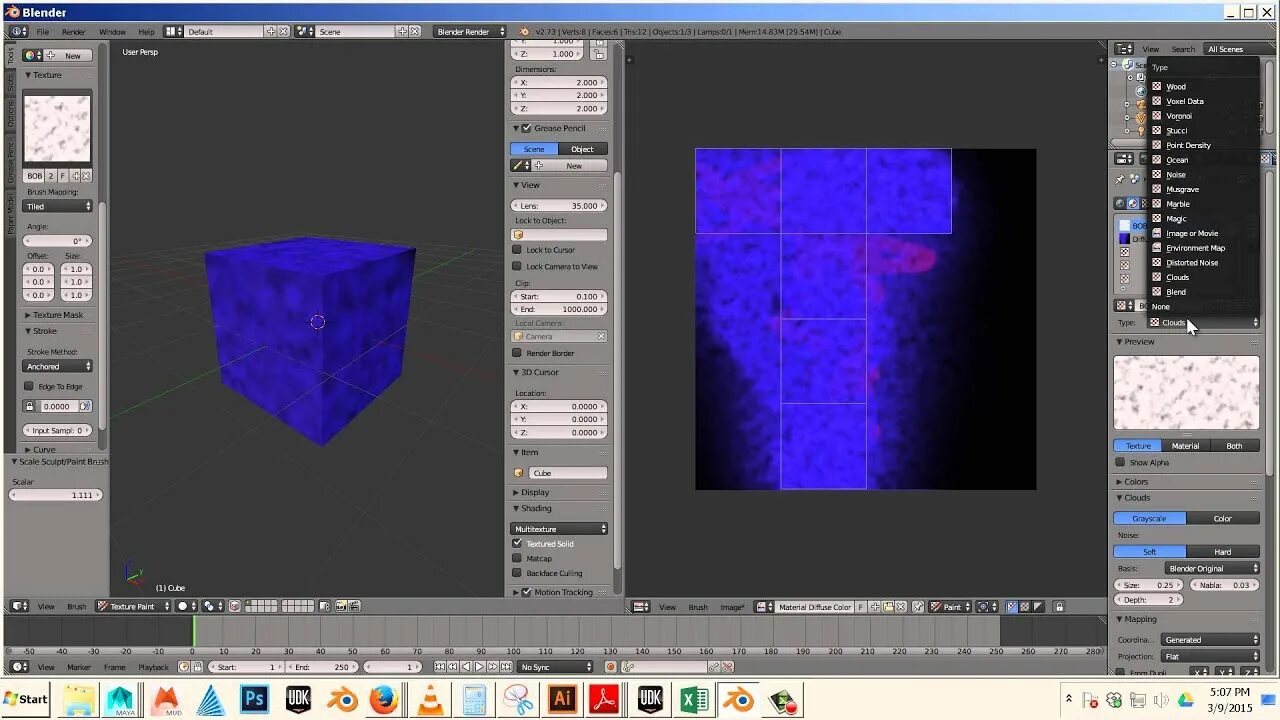This screenshot has height=720, width=1280.
Task: Adjust the brush Angle slider
Action: [58, 241]
